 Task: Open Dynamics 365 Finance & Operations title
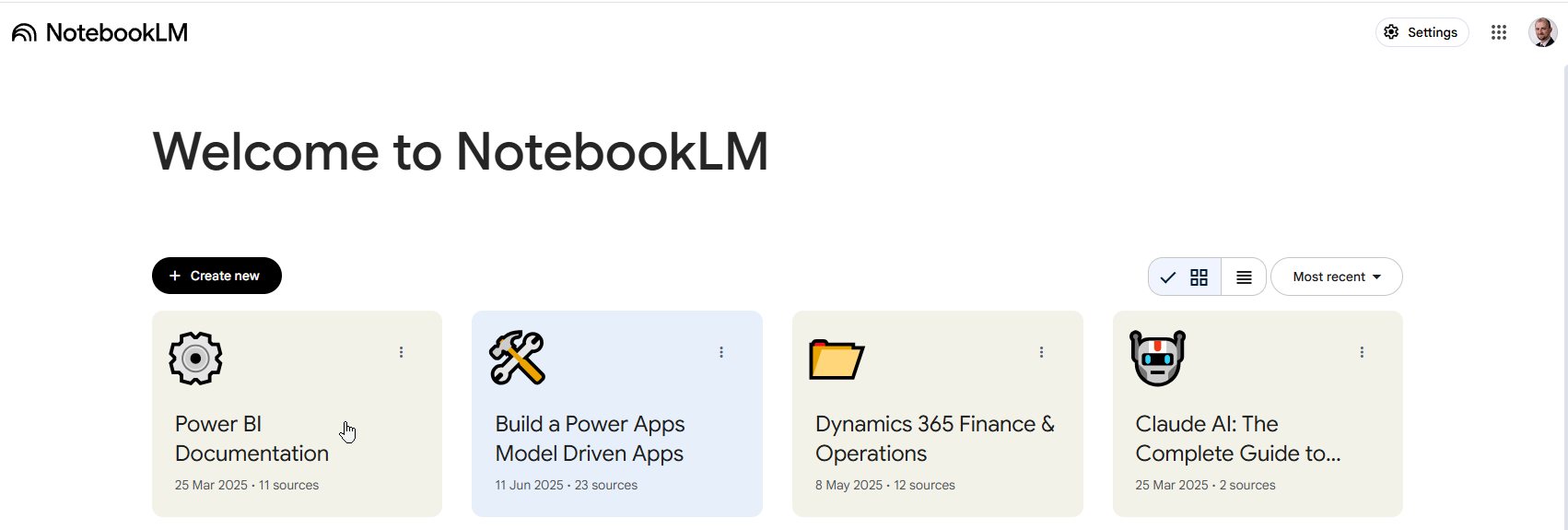935,439
